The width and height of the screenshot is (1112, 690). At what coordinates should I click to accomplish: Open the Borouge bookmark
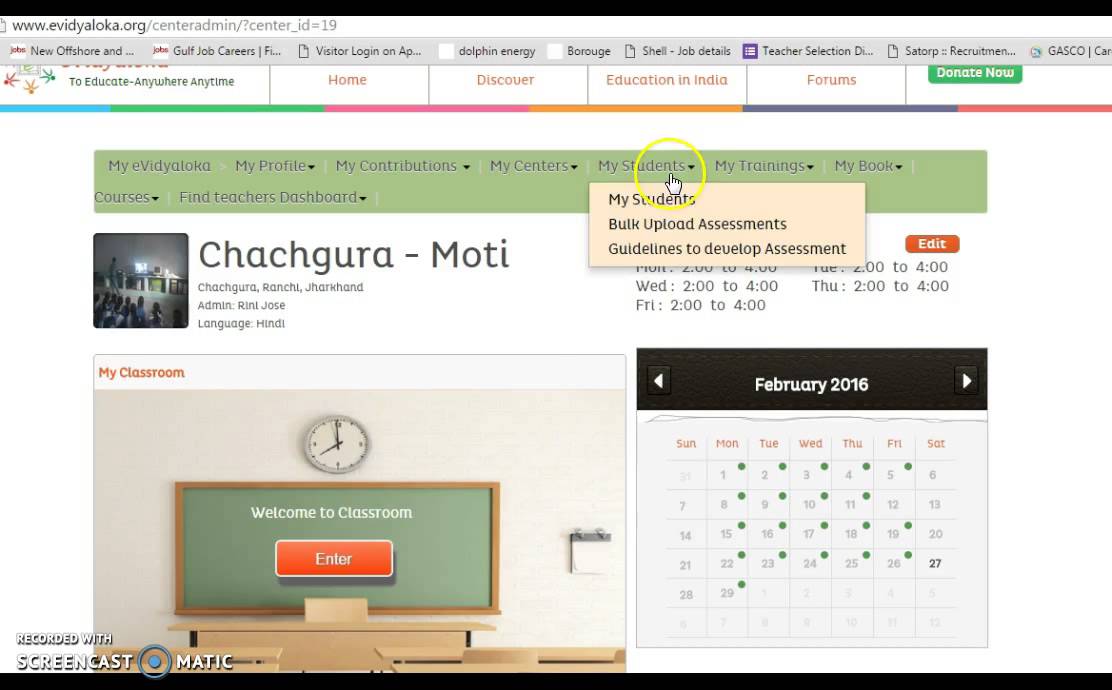580,51
